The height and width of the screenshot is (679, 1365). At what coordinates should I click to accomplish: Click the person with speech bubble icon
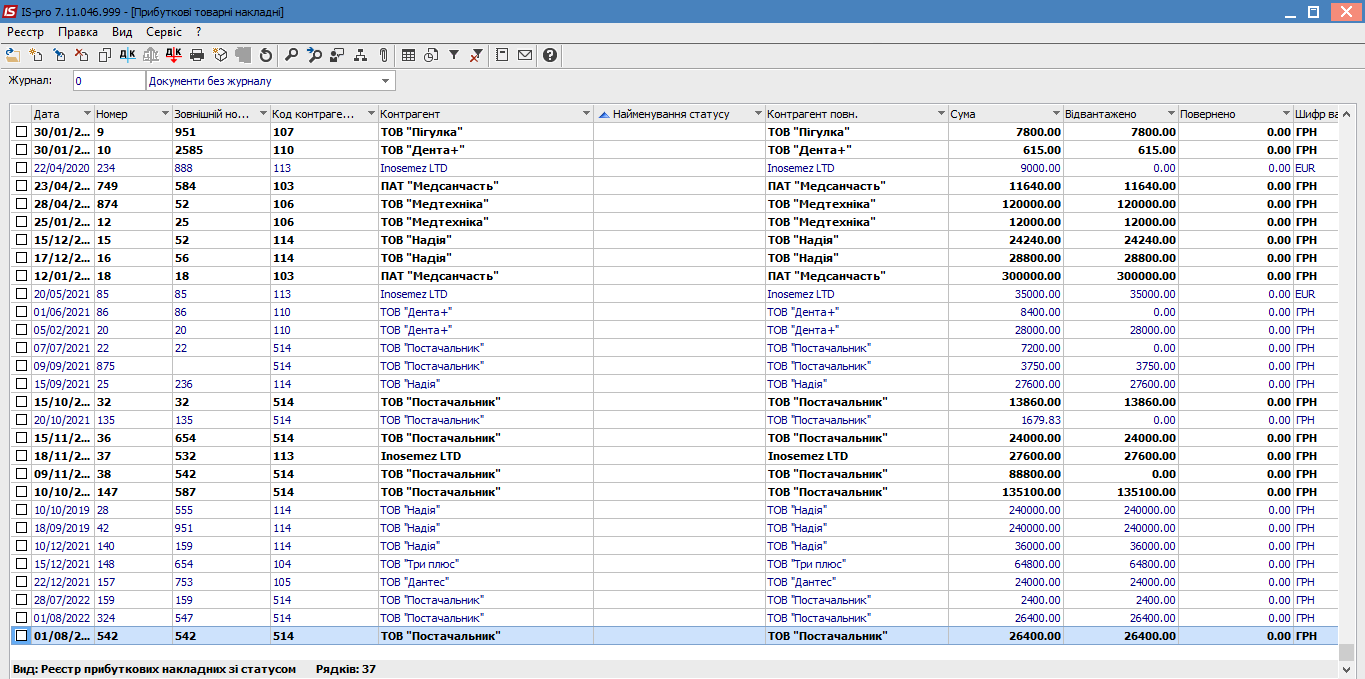[337, 55]
